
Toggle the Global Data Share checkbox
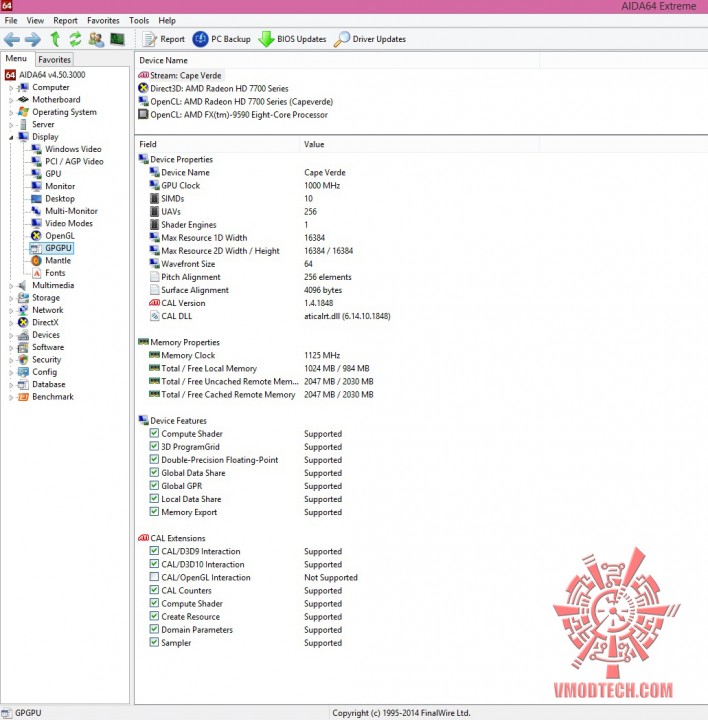(154, 472)
